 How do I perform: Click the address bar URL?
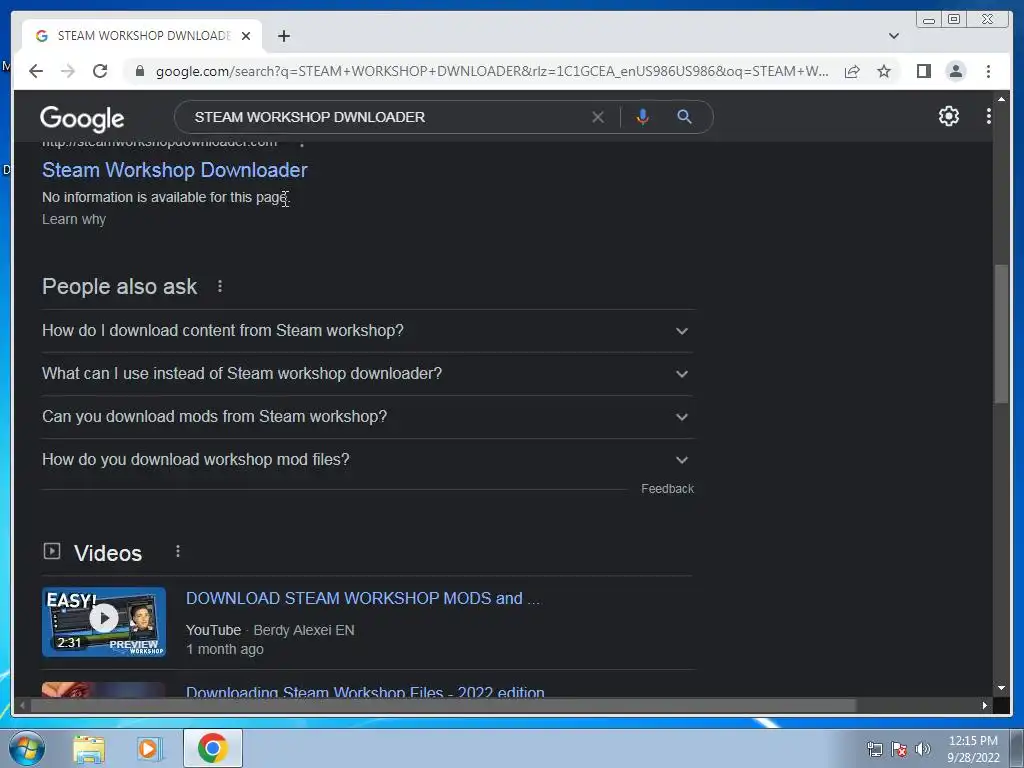tap(492, 71)
